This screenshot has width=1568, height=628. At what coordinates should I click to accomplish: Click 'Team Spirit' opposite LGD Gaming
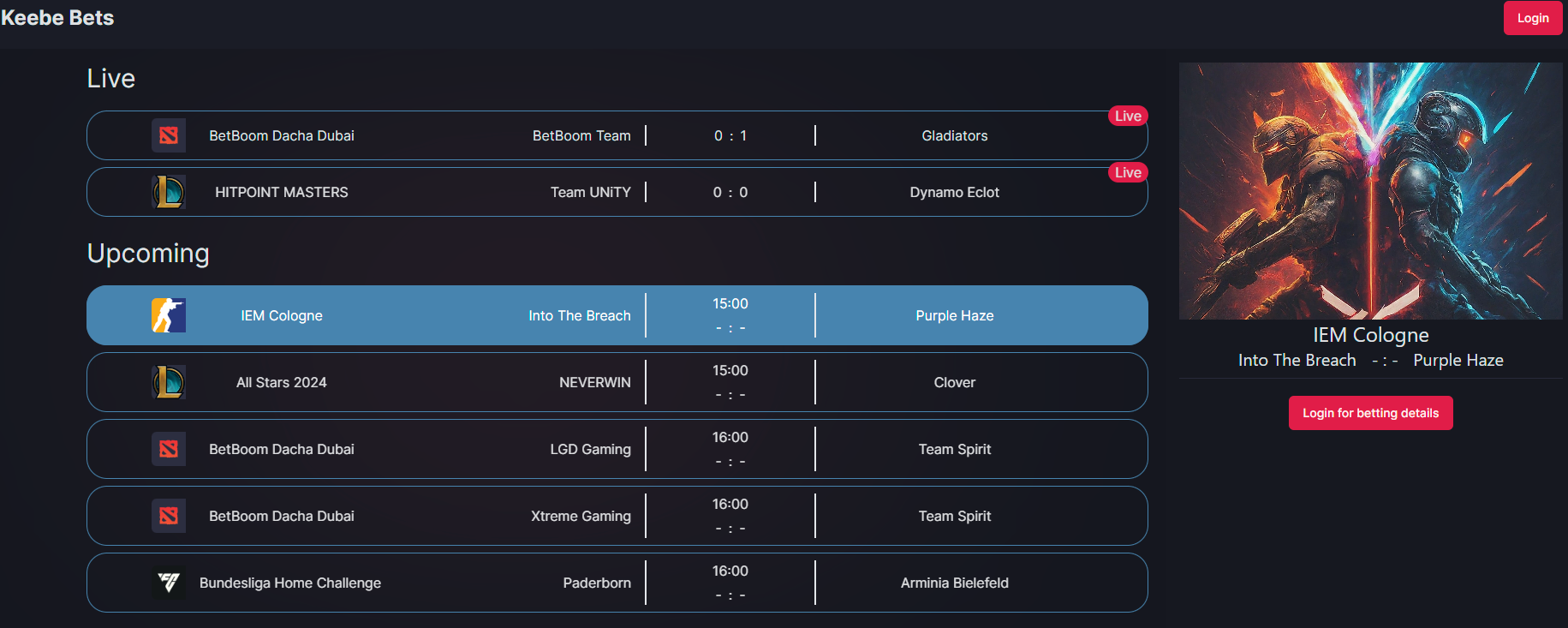click(955, 449)
